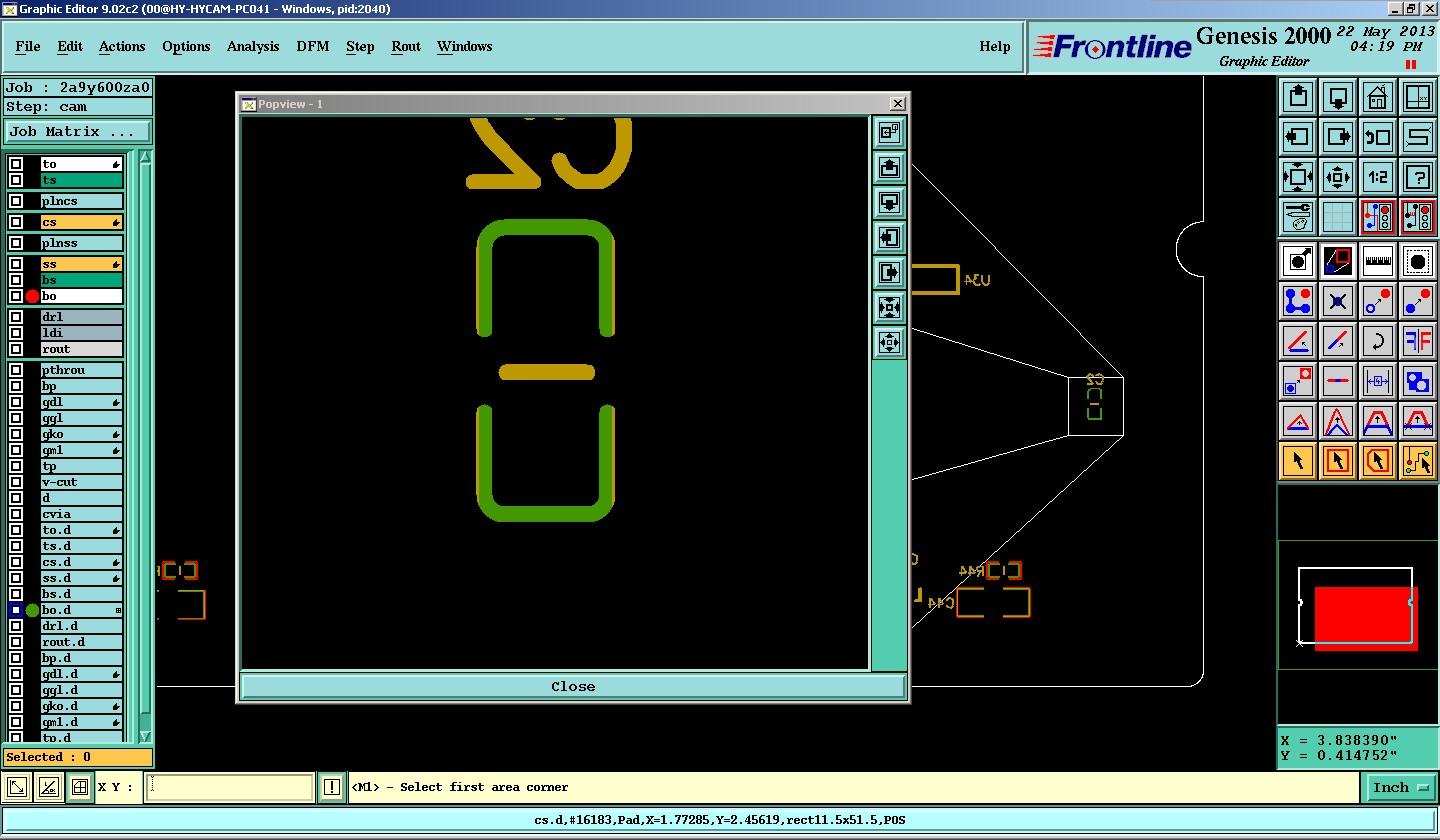The image size is (1440, 840).
Task: Click the first snap mode button at bottom-left
Action: [17, 788]
